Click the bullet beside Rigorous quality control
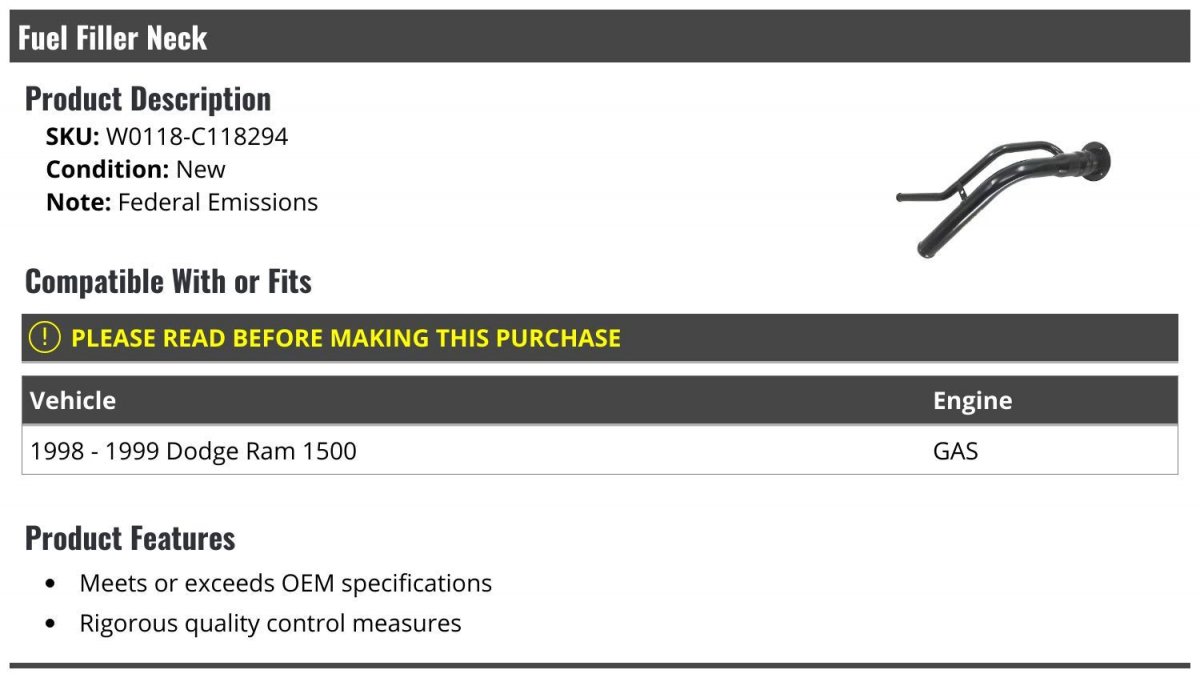1200x678 pixels. click(x=51, y=625)
